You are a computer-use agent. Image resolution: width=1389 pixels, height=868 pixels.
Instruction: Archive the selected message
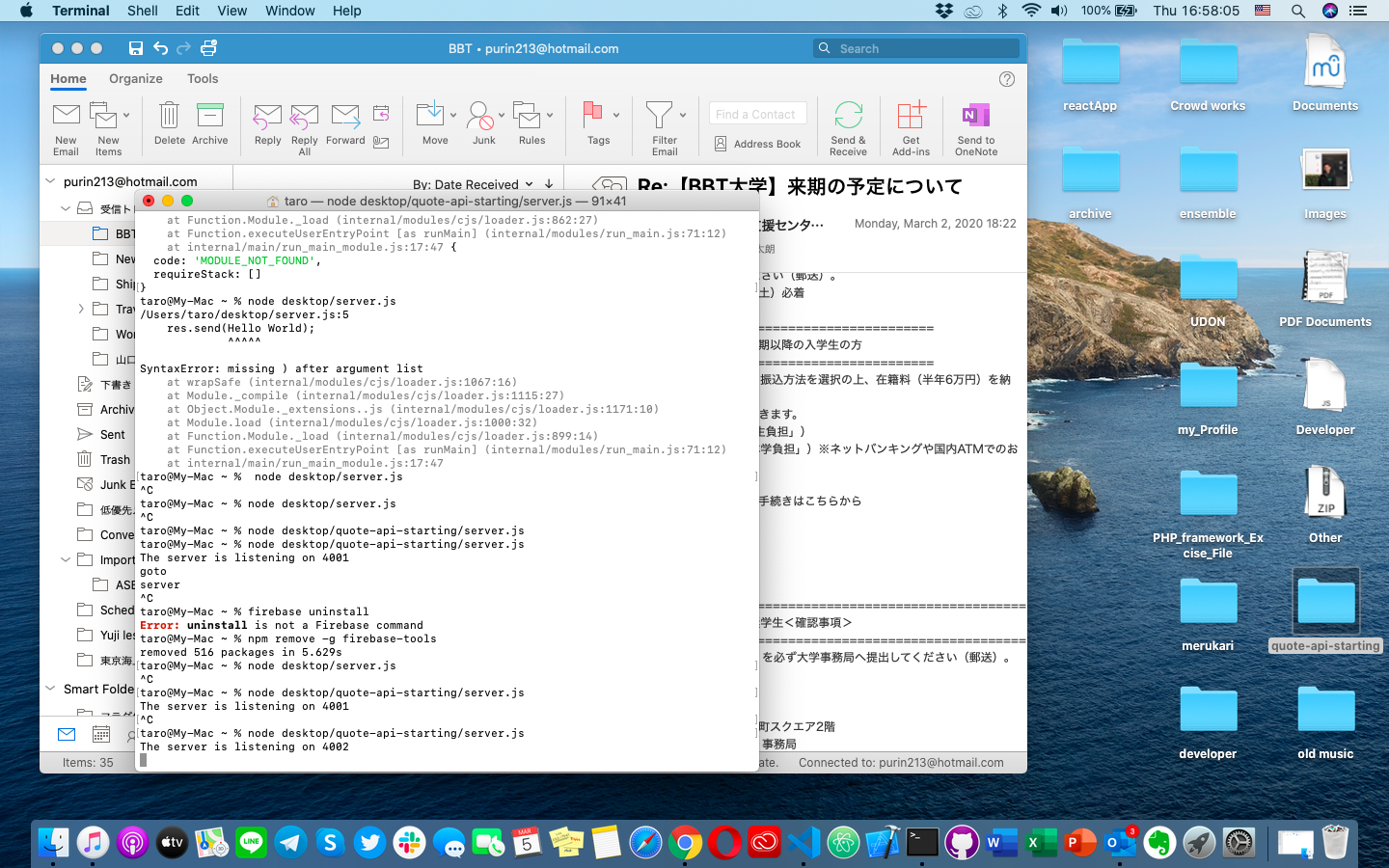[209, 123]
